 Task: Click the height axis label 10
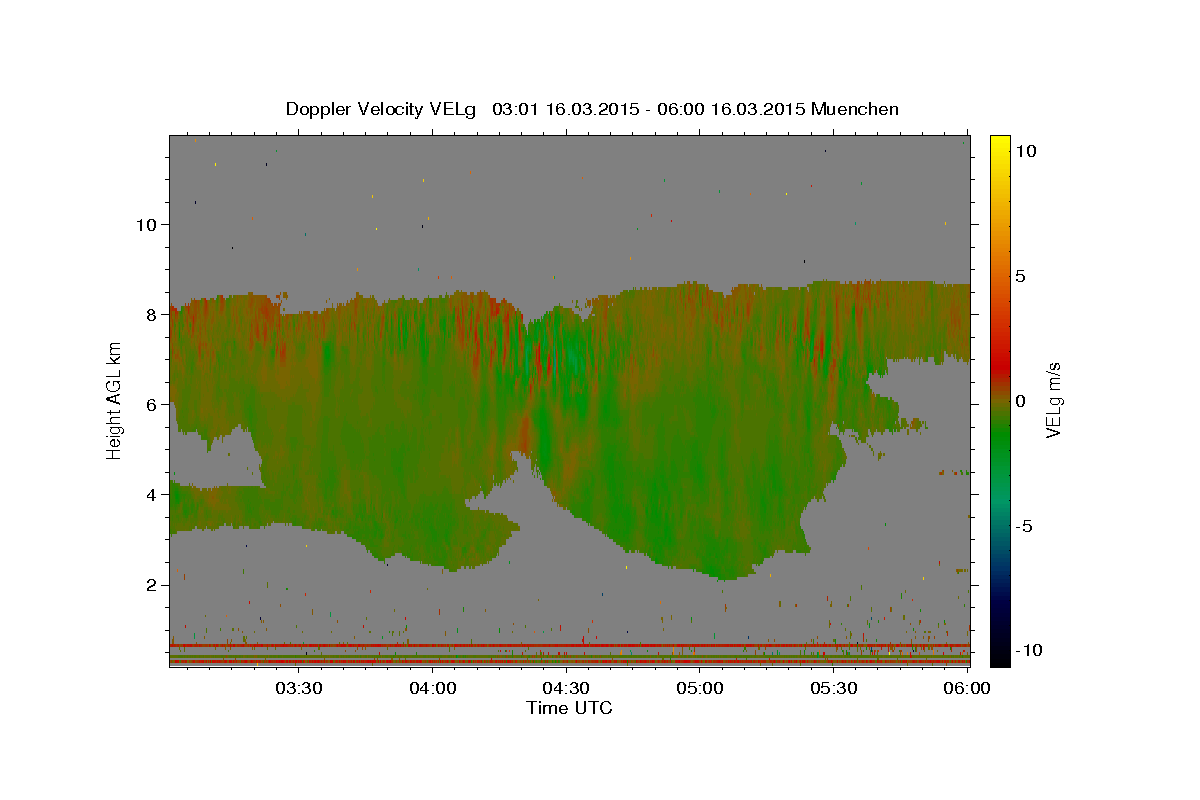[146, 224]
